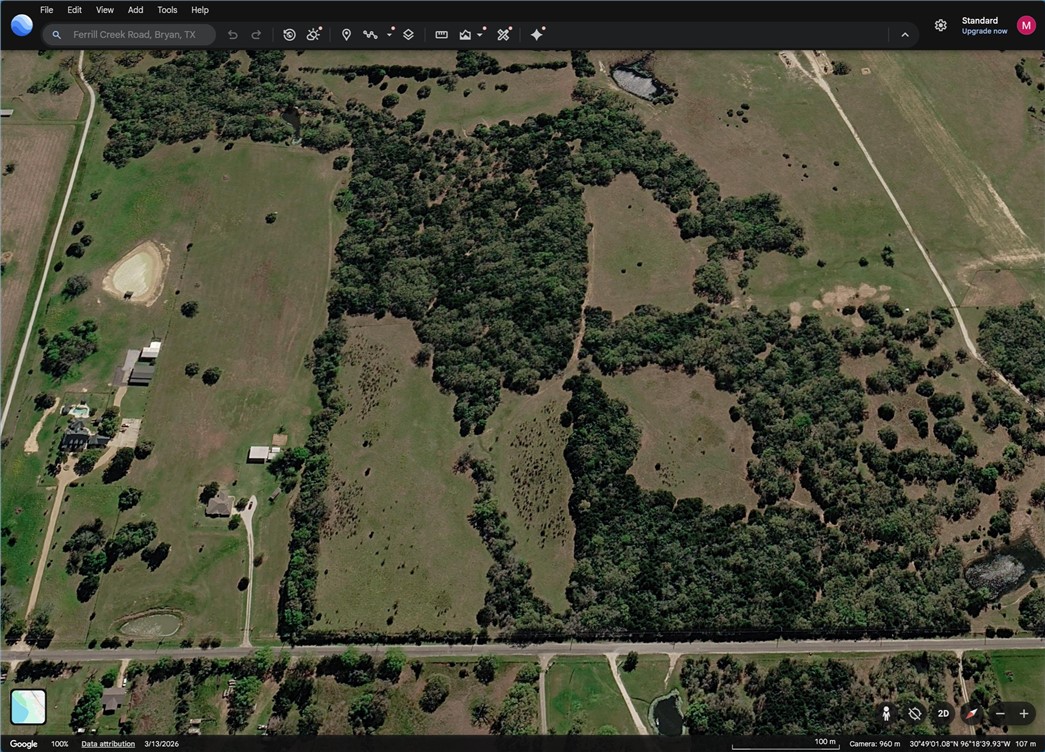Open the Gemini sparkle assistant

537,34
